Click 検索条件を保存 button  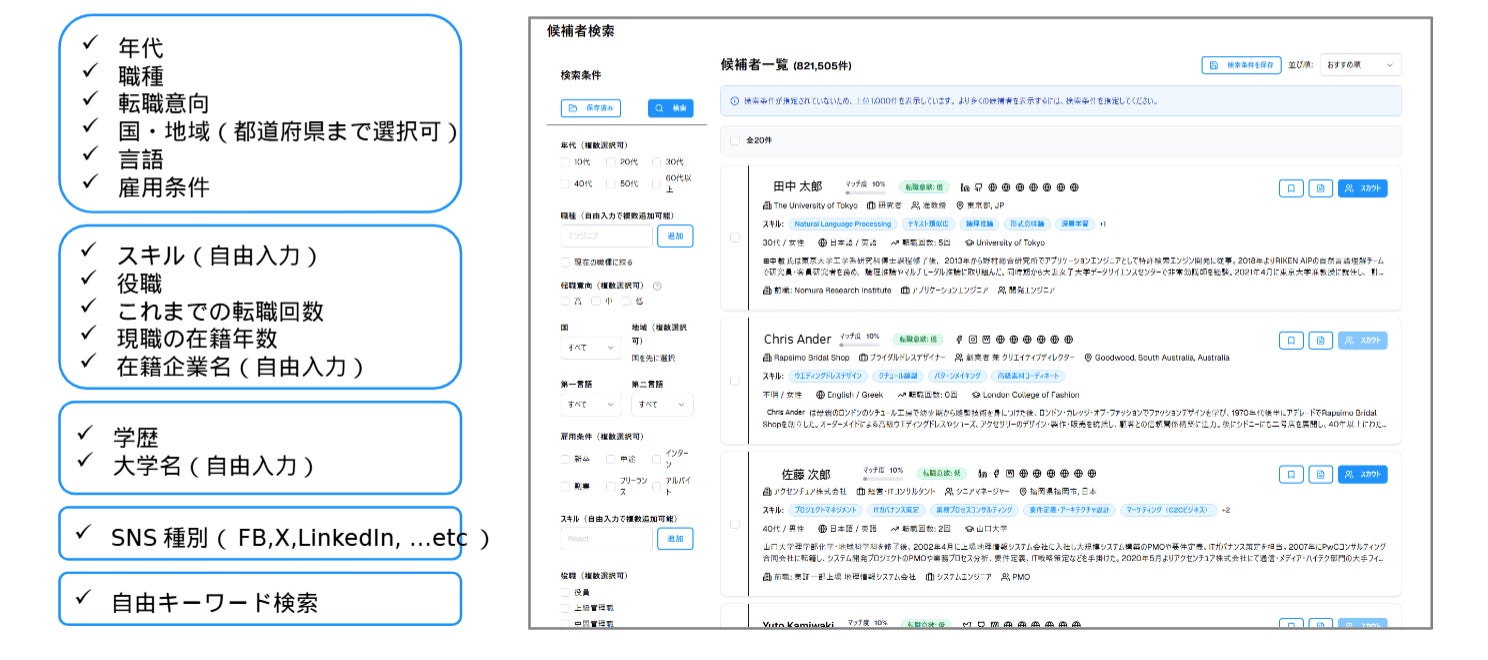[x=1241, y=65]
